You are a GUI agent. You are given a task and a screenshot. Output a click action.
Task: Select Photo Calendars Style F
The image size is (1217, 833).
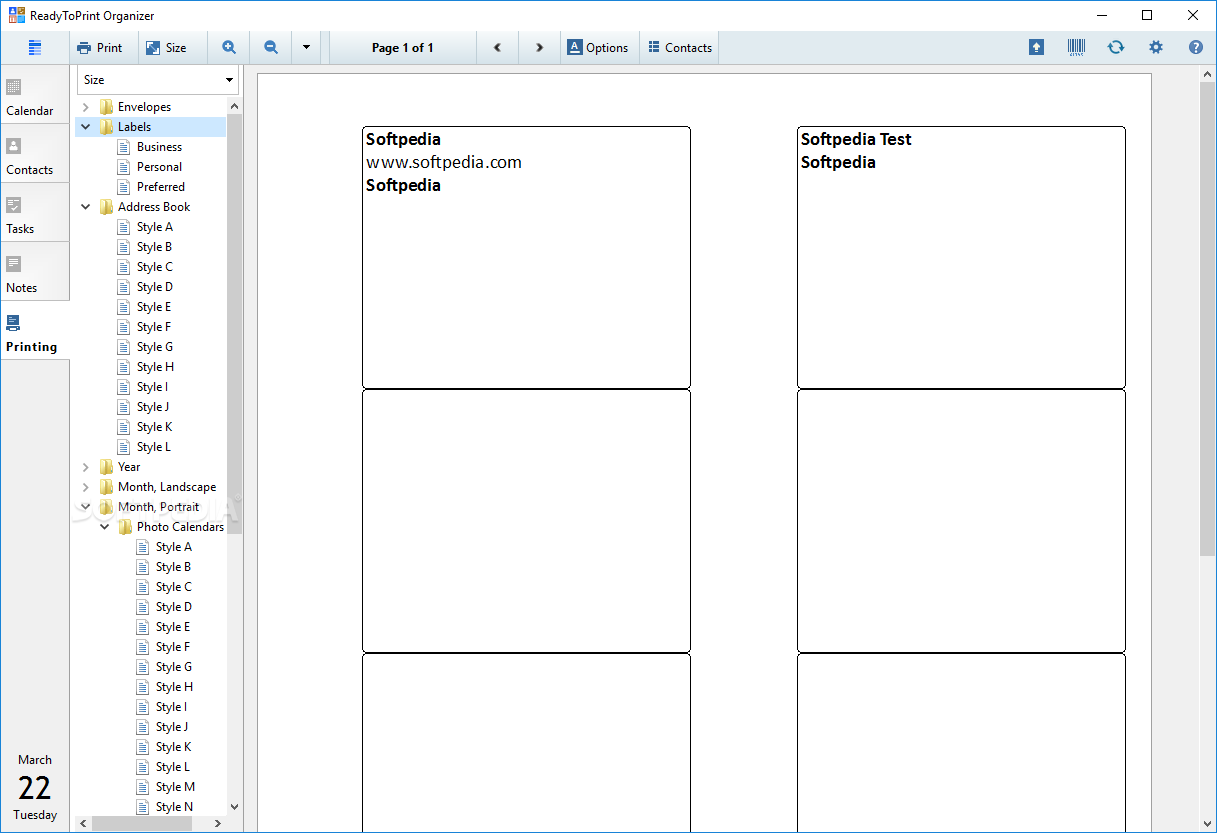172,647
